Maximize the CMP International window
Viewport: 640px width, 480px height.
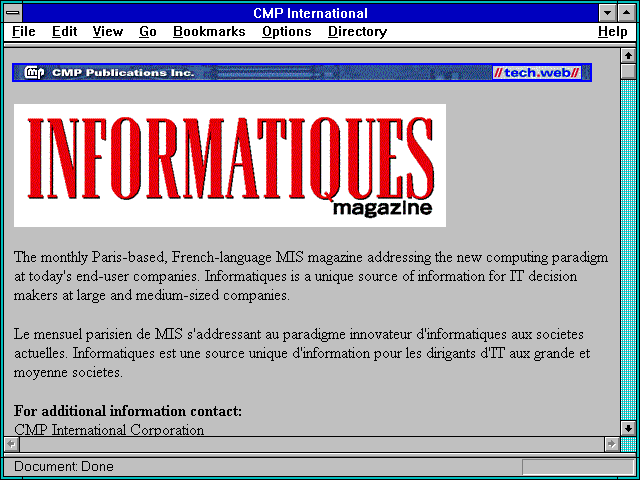click(627, 13)
